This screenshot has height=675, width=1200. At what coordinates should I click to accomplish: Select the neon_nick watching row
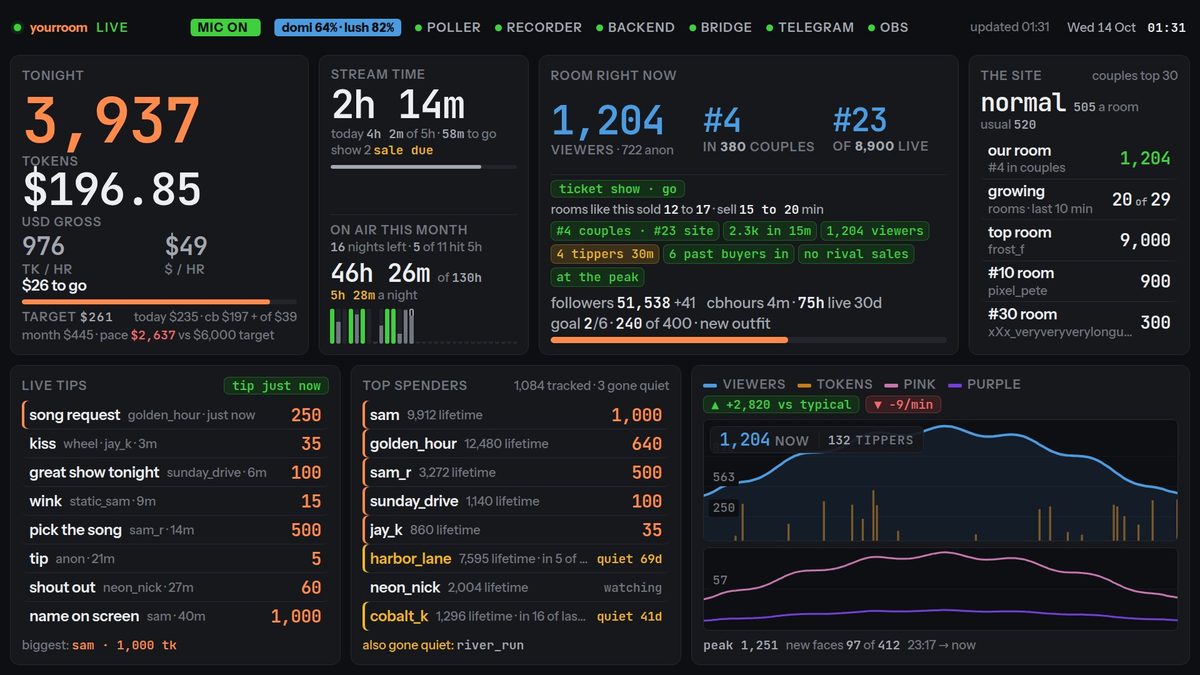515,588
